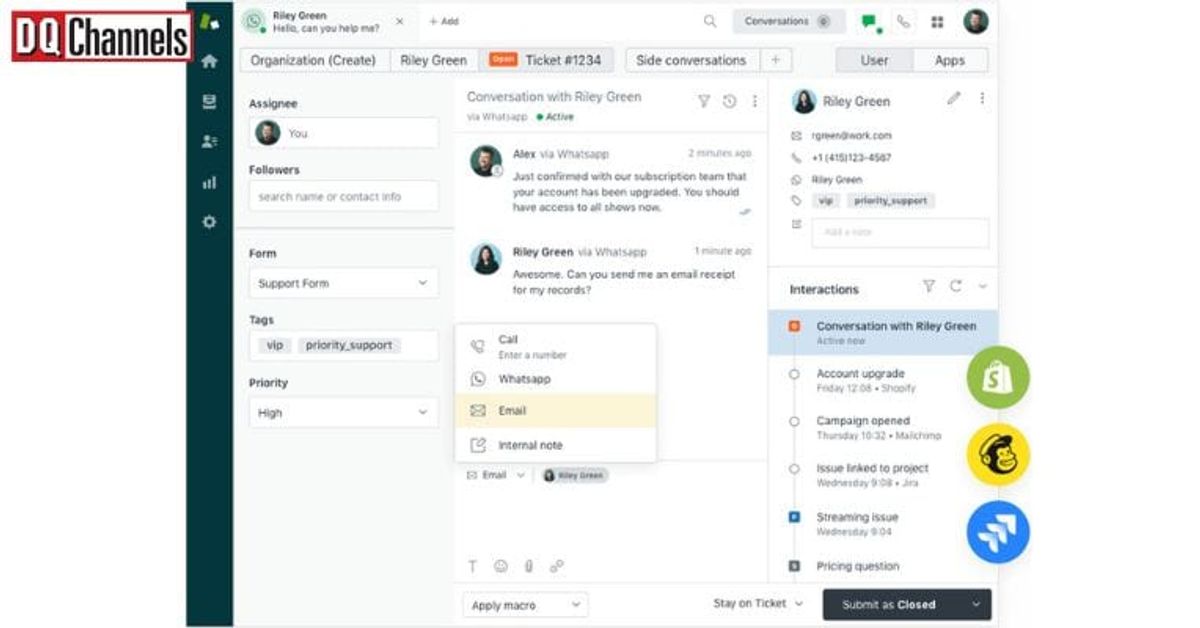Open the Home view in the sidebar

click(x=209, y=62)
